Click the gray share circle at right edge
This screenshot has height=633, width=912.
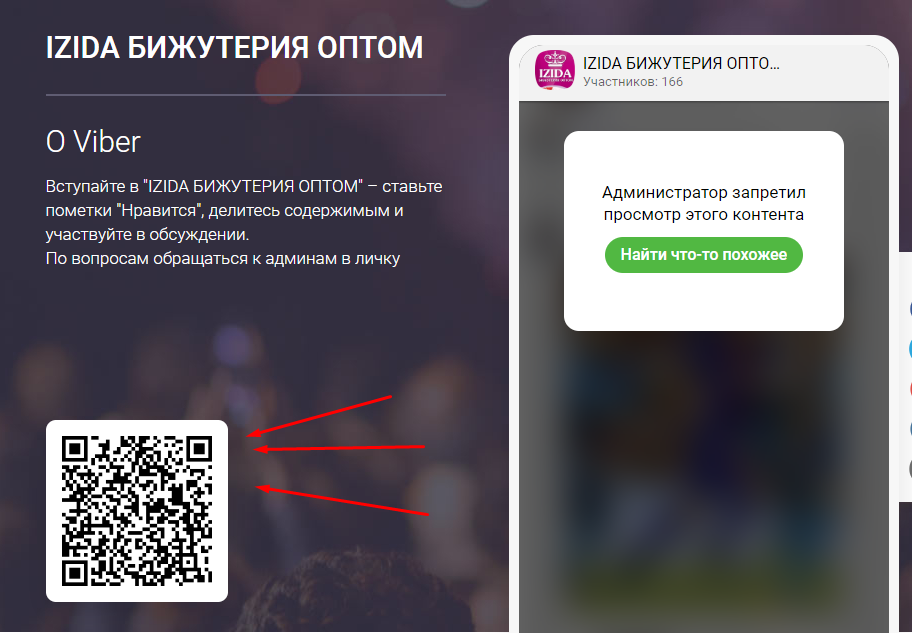[909, 467]
